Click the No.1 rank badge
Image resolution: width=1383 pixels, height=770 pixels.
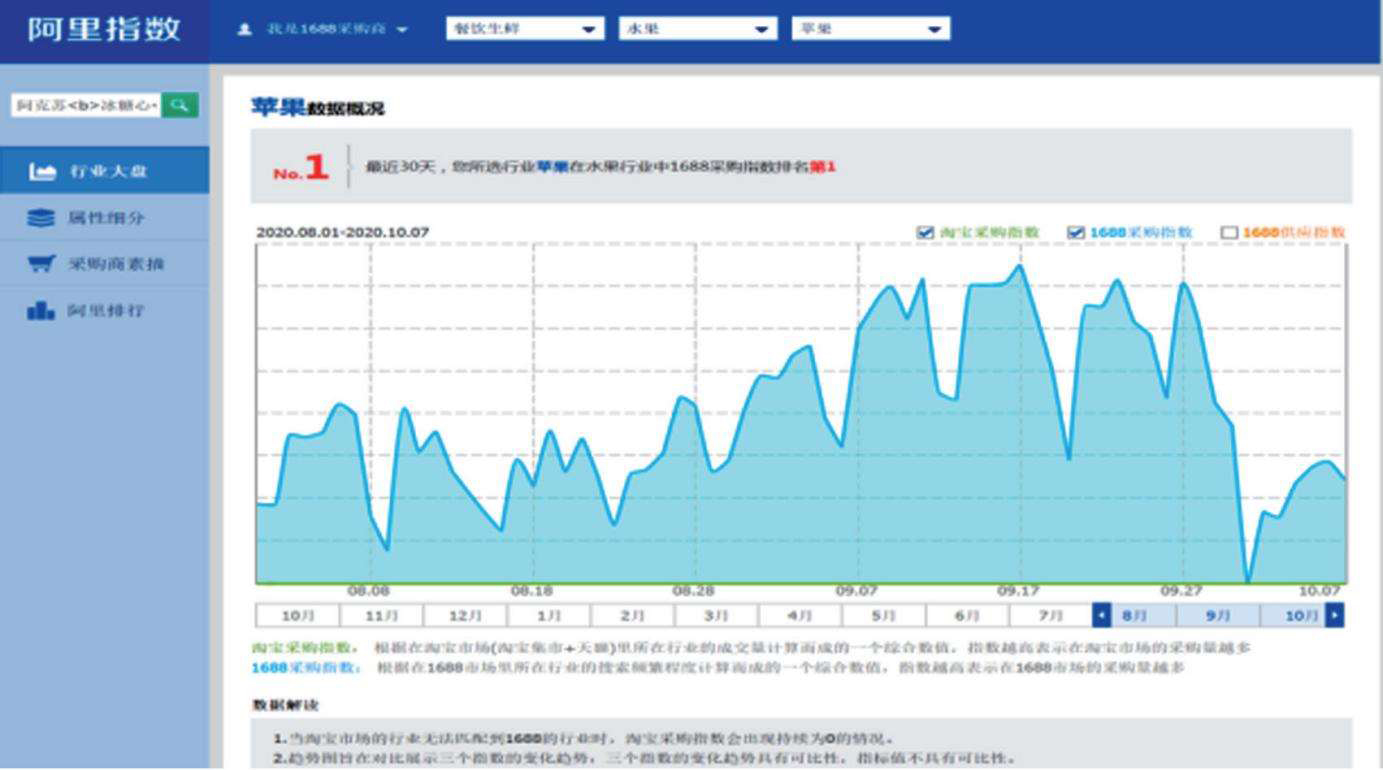(x=301, y=168)
